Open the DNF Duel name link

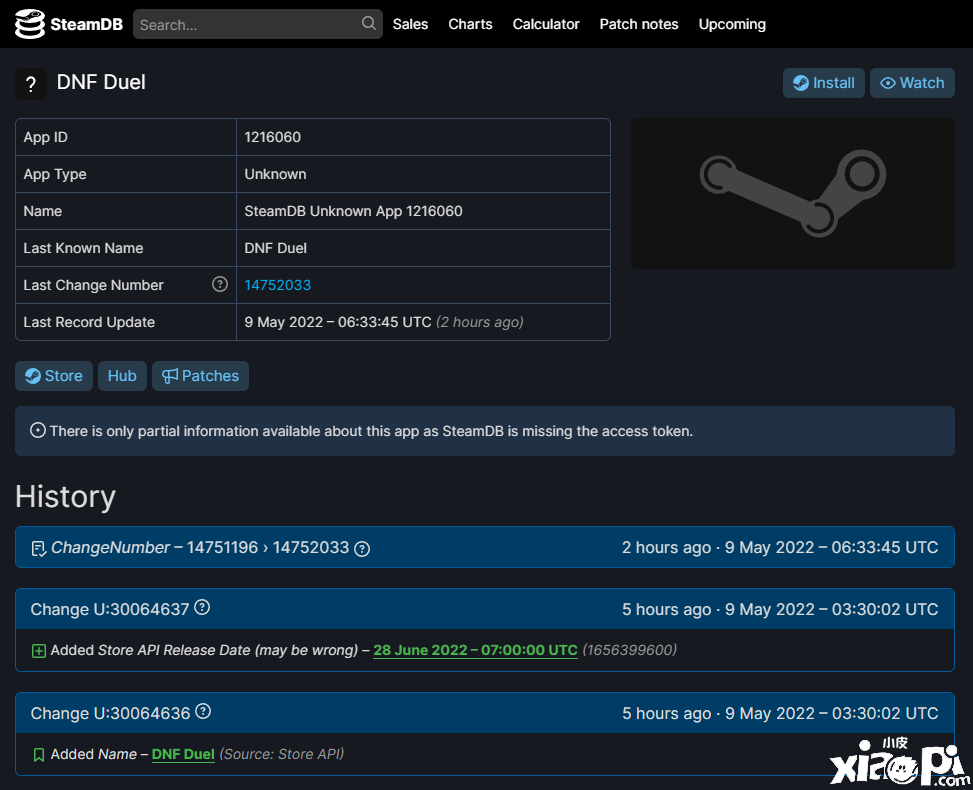(x=183, y=754)
